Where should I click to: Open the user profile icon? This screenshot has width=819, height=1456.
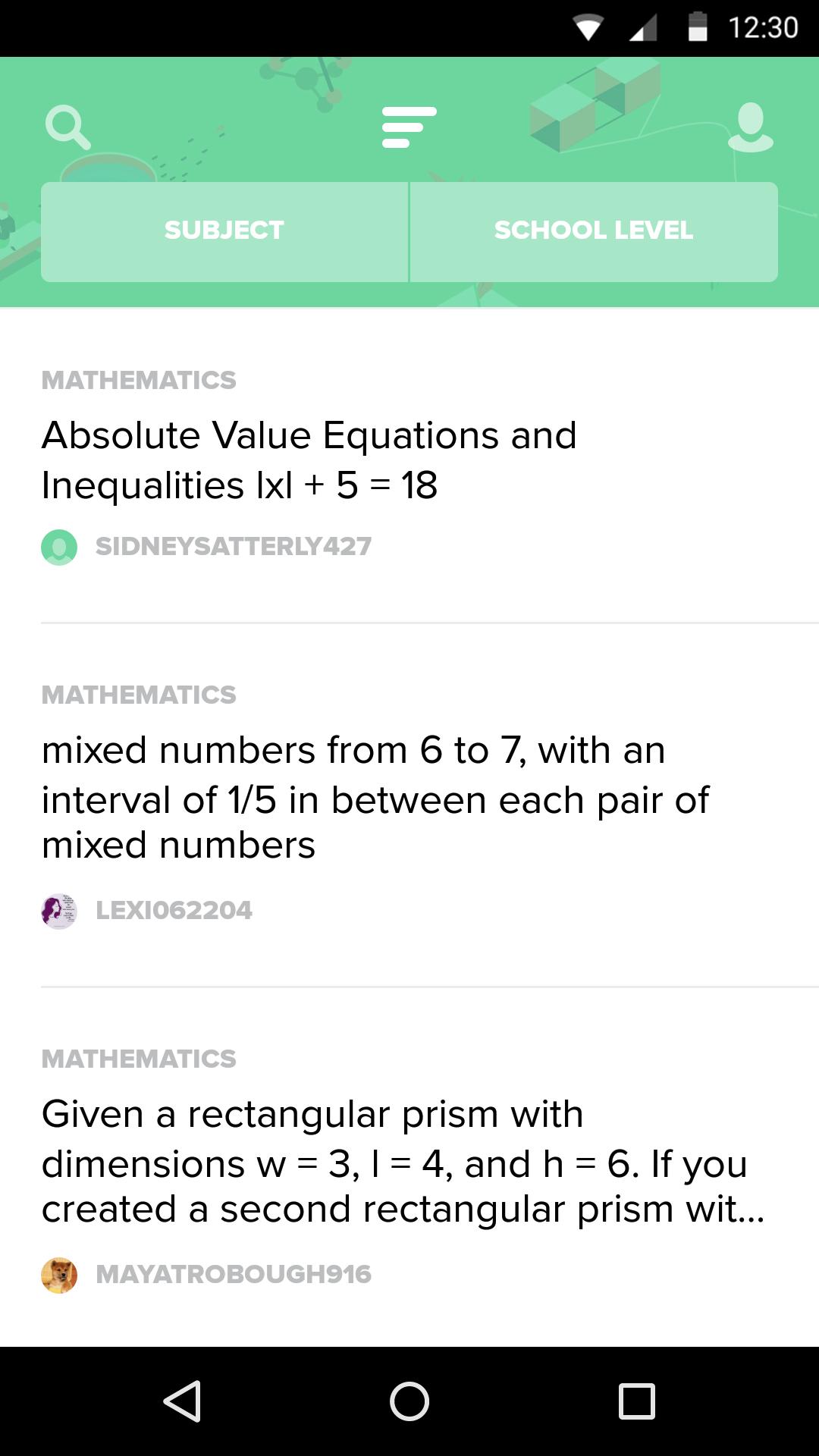coord(750,127)
